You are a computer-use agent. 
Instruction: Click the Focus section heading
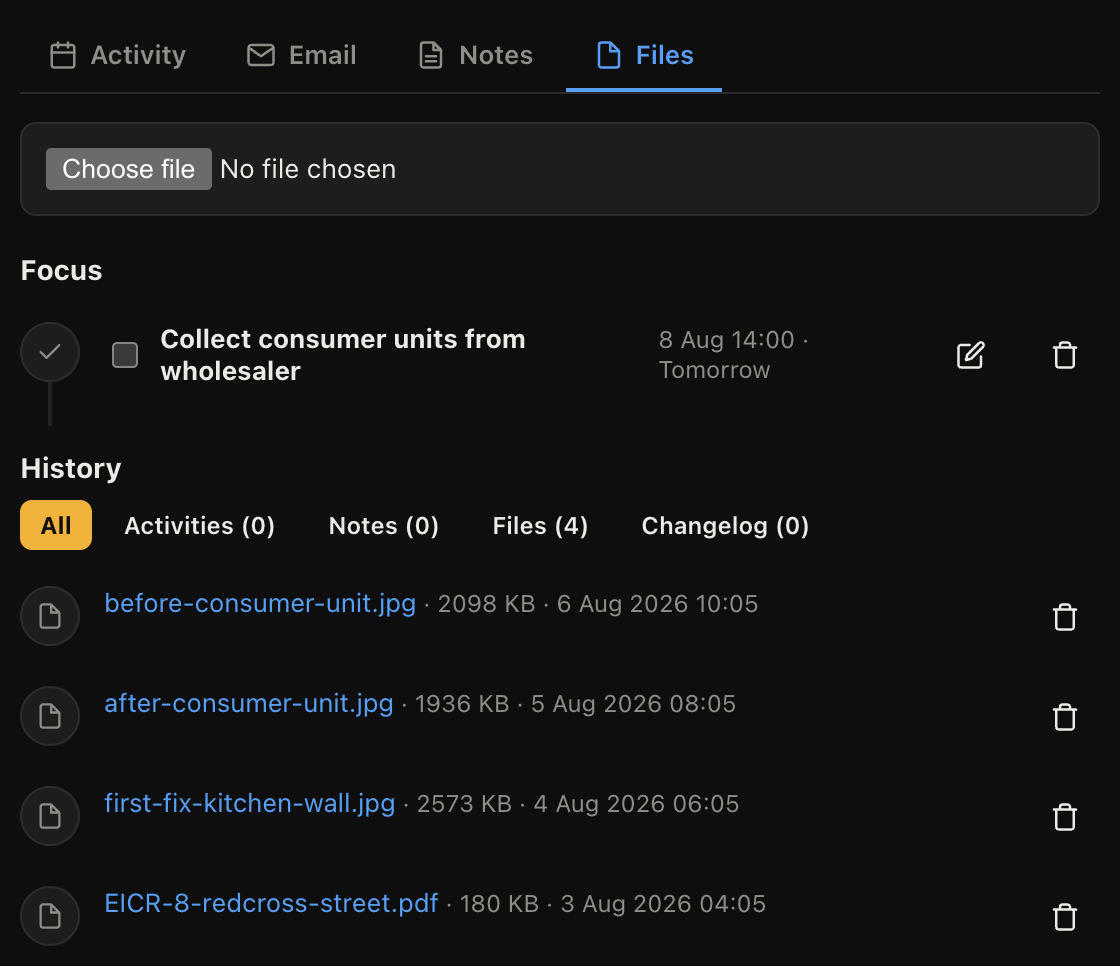(61, 271)
